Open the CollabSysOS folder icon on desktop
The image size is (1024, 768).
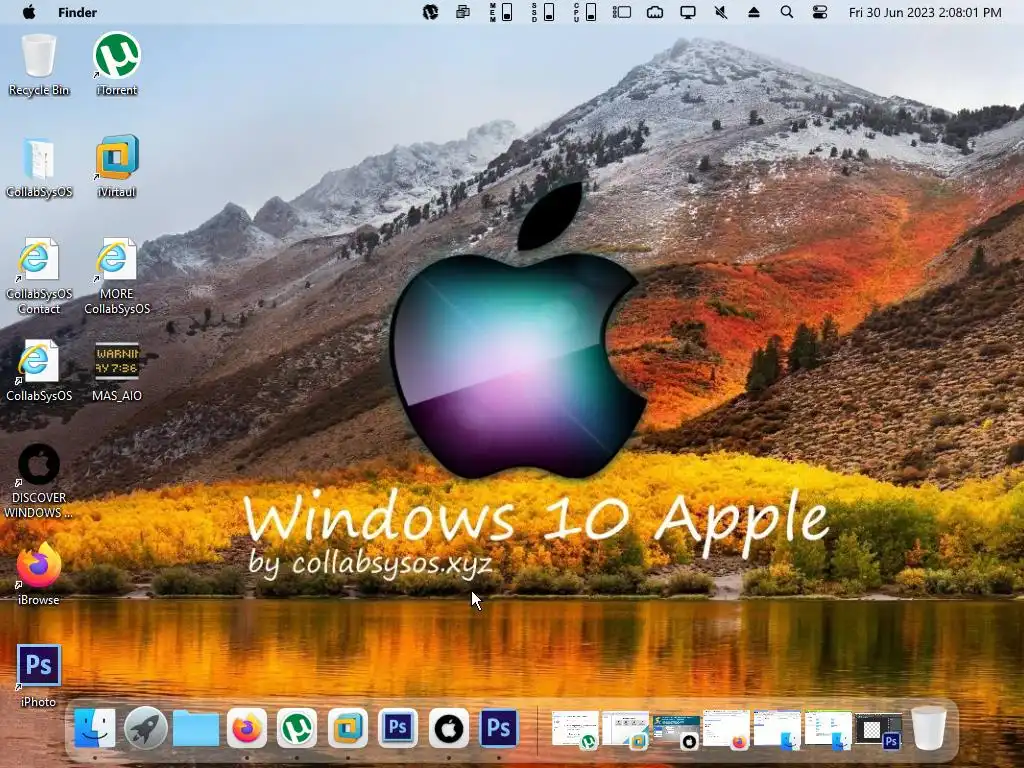point(39,167)
